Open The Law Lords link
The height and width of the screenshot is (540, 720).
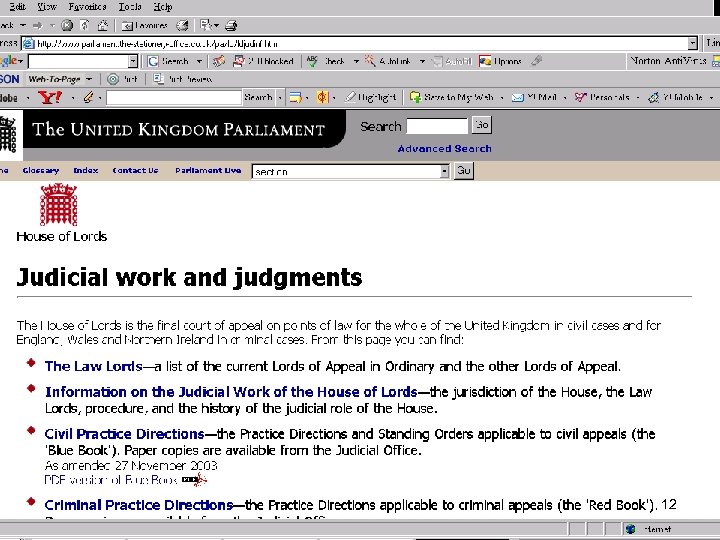[94, 366]
